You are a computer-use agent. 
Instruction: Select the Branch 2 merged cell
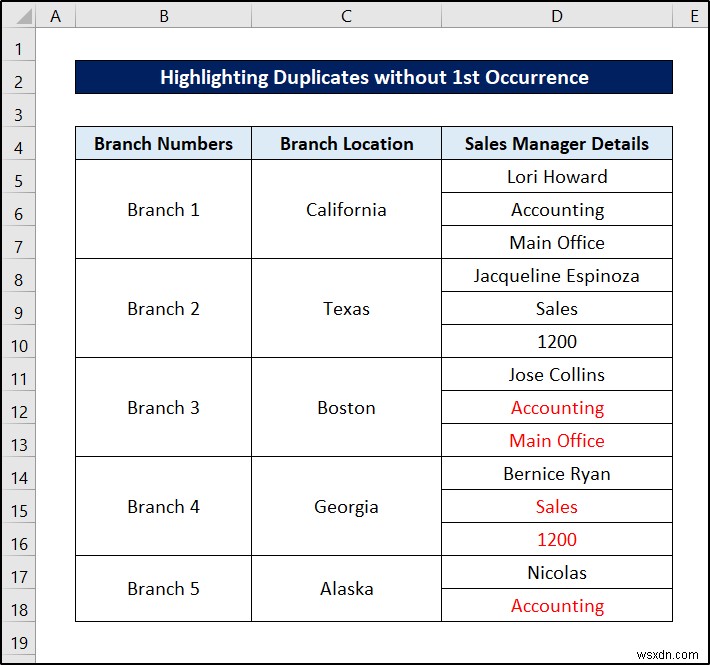pyautogui.click(x=163, y=309)
